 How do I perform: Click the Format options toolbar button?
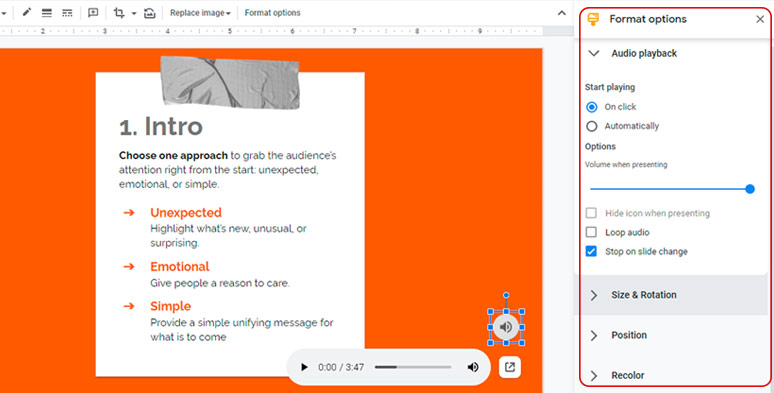(272, 13)
